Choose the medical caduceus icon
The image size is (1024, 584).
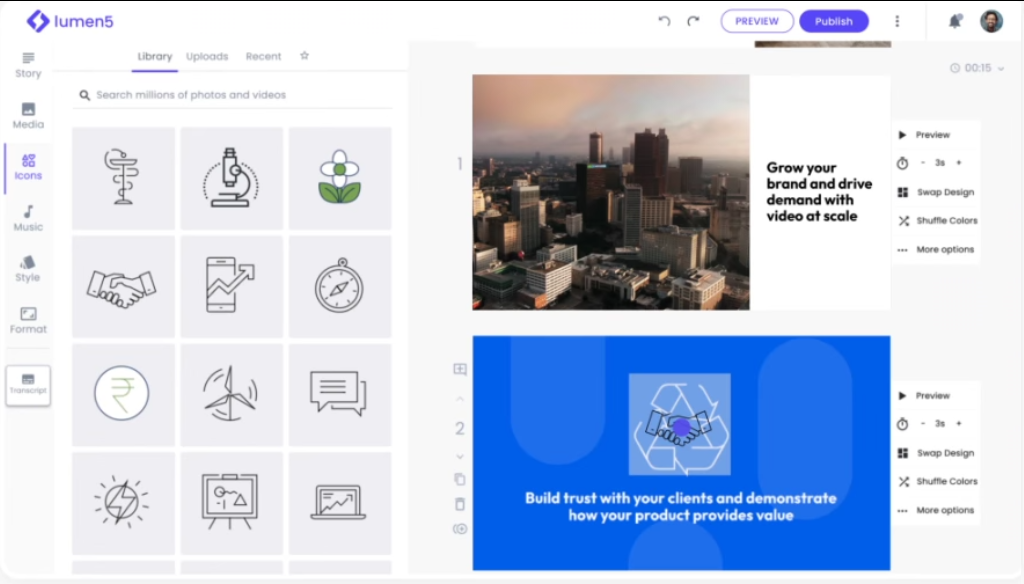coord(123,178)
